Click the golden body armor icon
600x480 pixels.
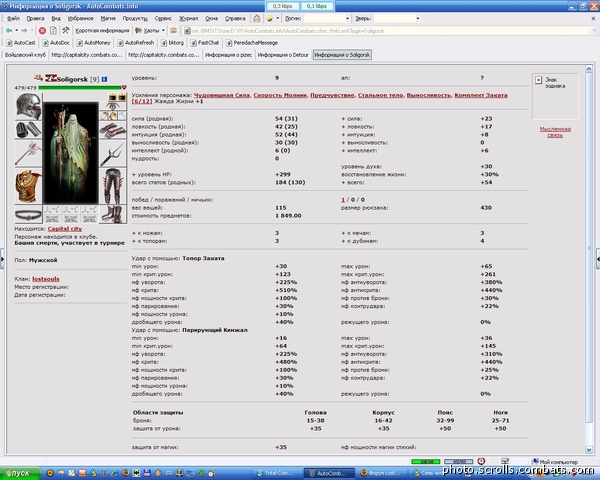point(28,186)
